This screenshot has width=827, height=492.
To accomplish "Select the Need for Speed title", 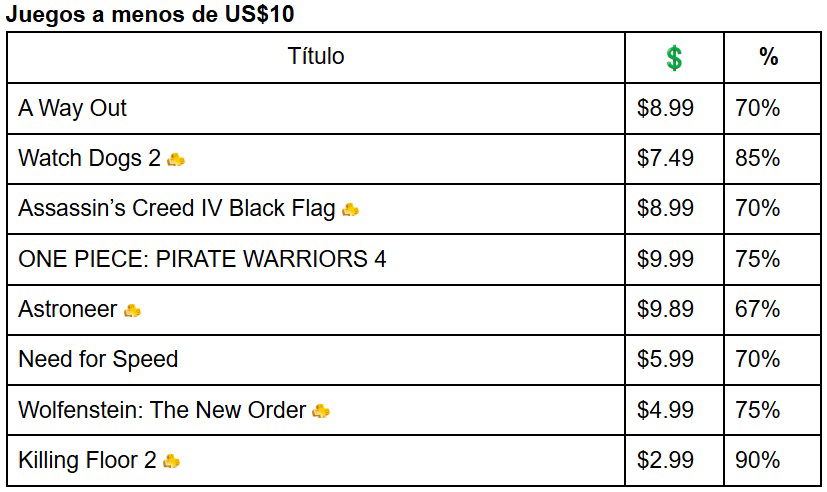I will (98, 360).
